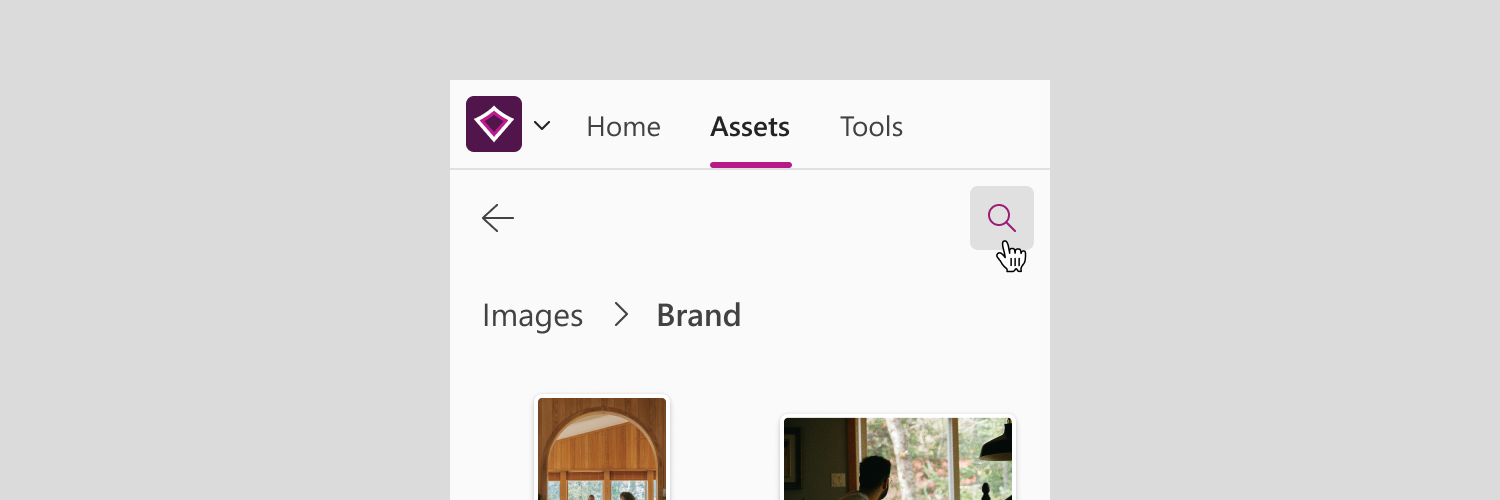The image size is (1500, 500).
Task: Expand the app switcher arrow near Home
Action: 542,126
